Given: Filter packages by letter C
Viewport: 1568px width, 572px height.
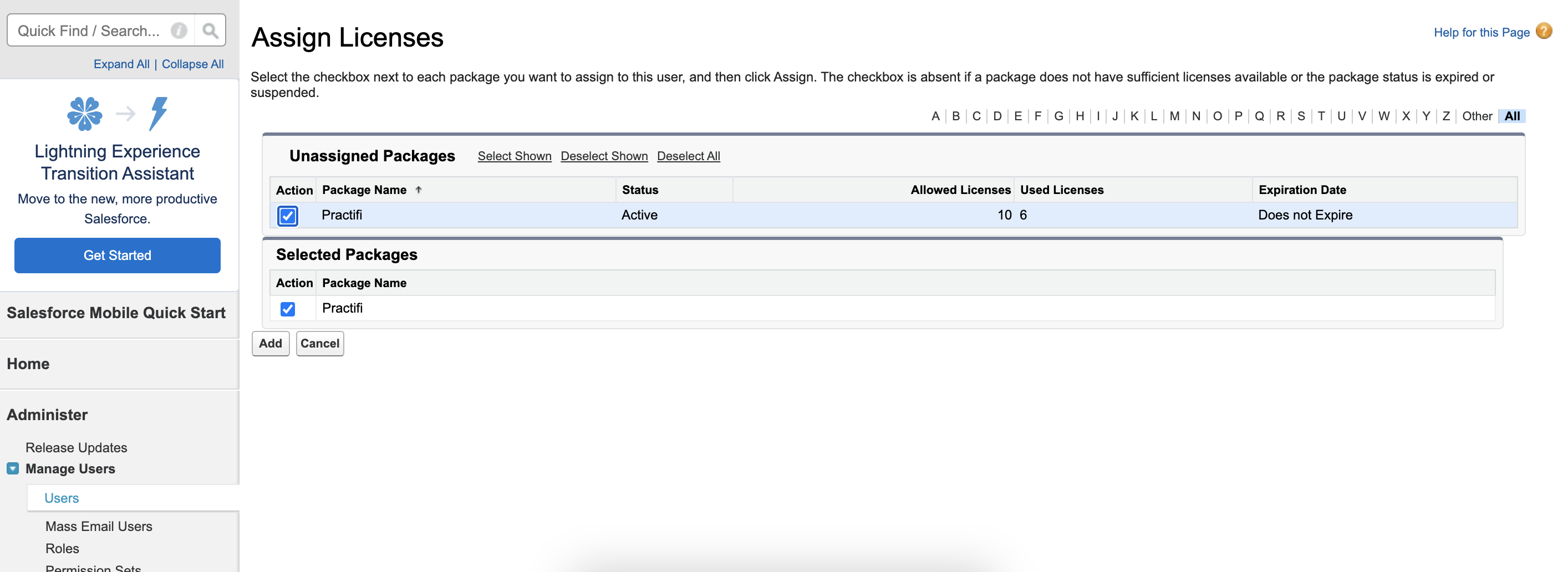Looking at the screenshot, I should [976, 116].
